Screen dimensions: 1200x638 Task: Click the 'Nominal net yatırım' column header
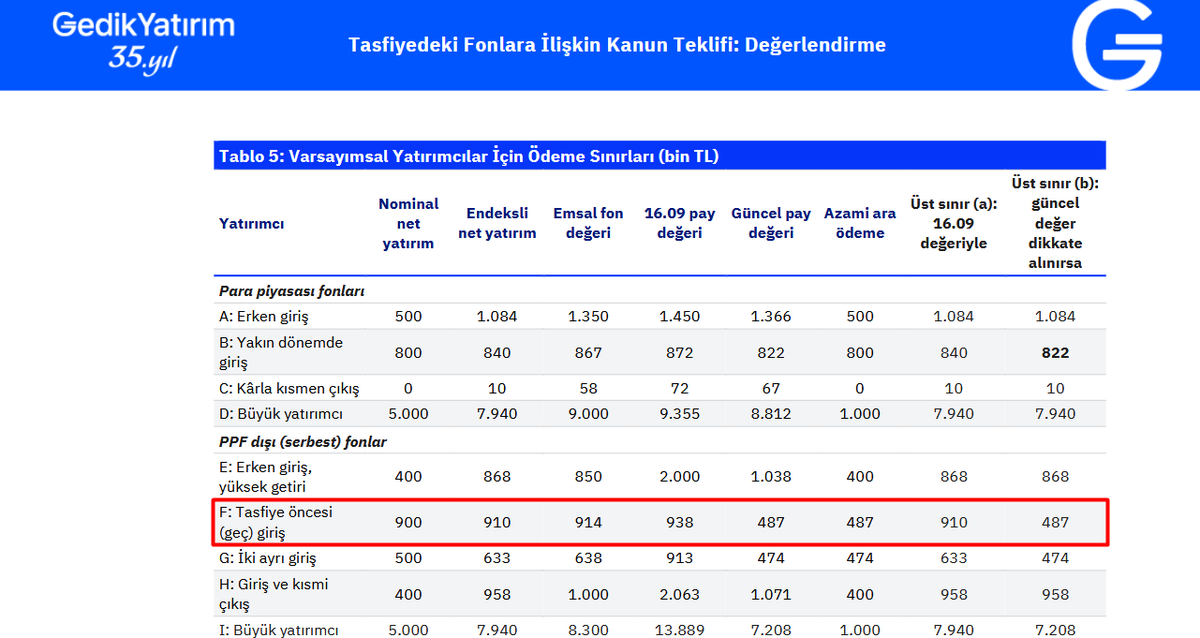(408, 223)
